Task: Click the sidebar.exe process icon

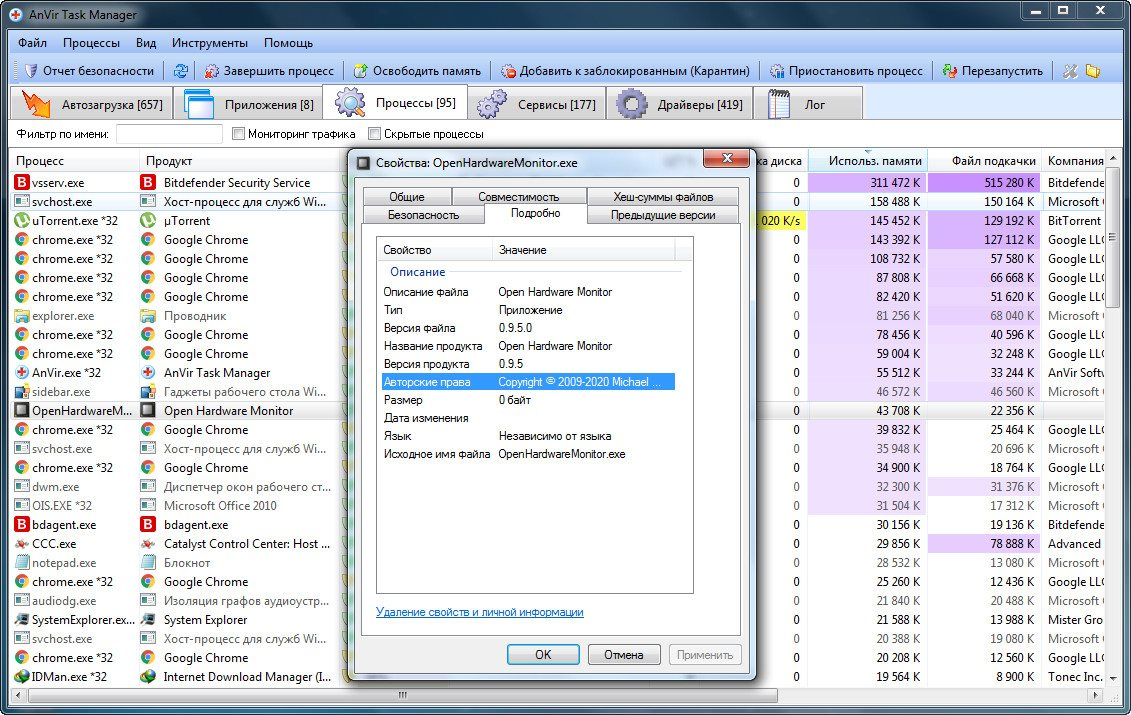Action: pos(22,392)
